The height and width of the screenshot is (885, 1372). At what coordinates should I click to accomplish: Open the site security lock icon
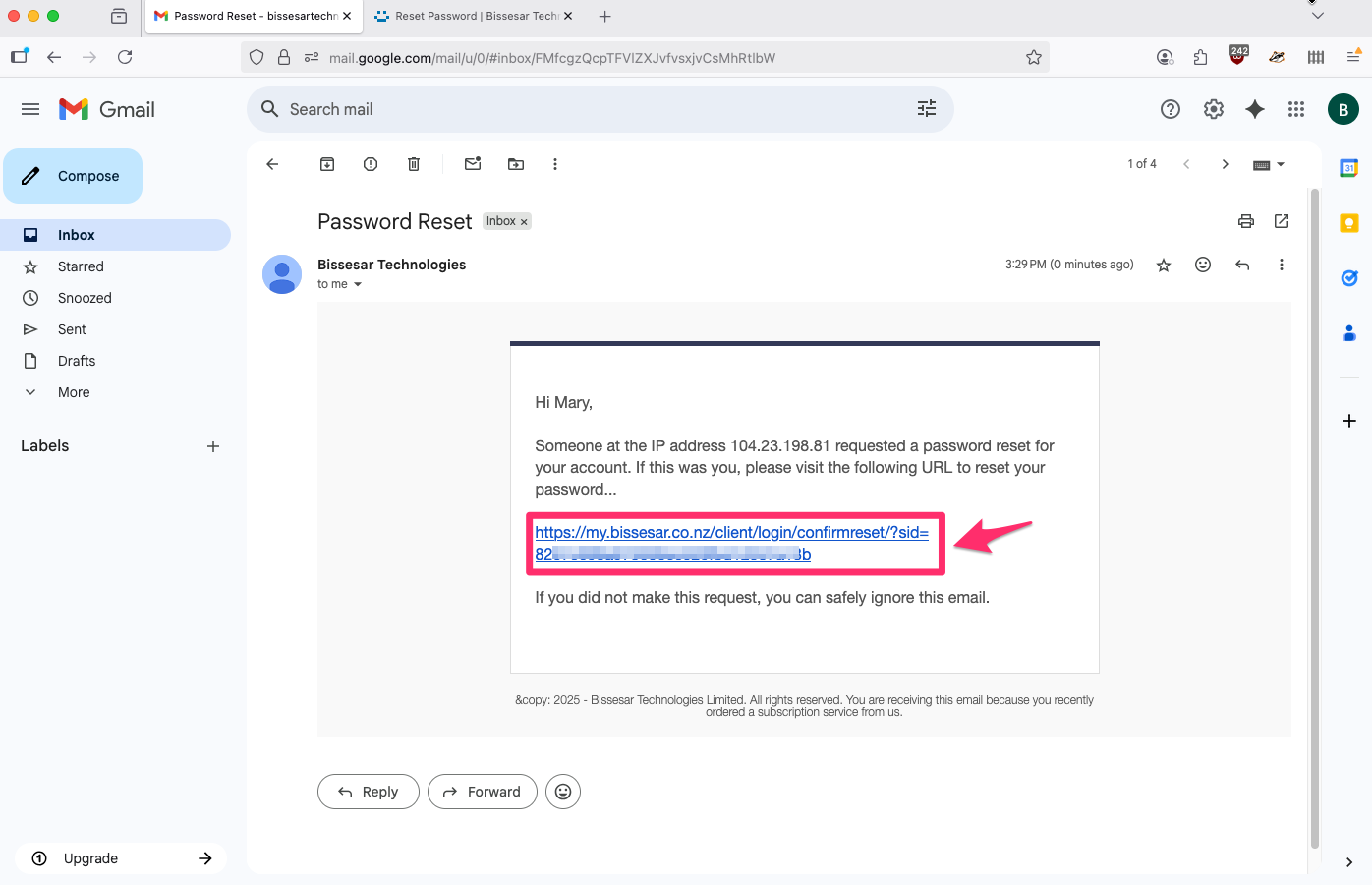point(284,57)
